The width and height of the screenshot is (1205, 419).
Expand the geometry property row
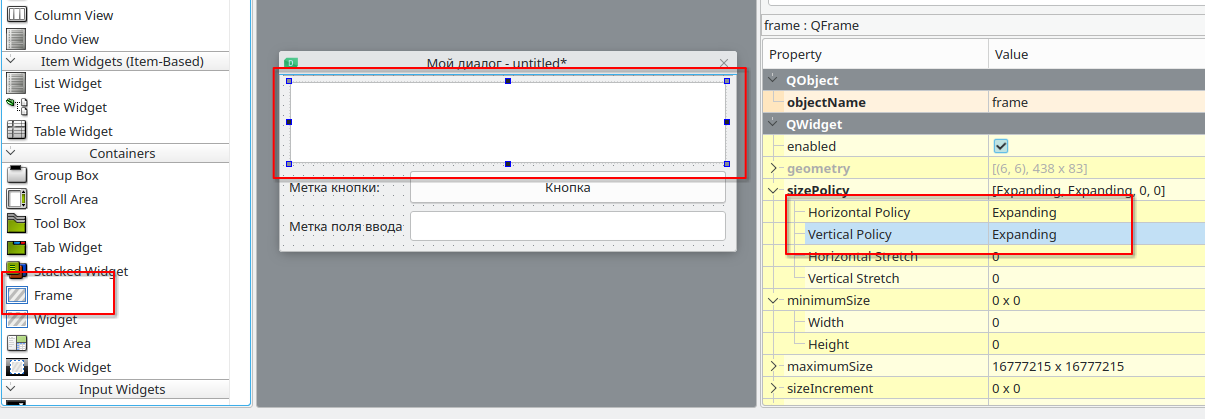(x=773, y=168)
